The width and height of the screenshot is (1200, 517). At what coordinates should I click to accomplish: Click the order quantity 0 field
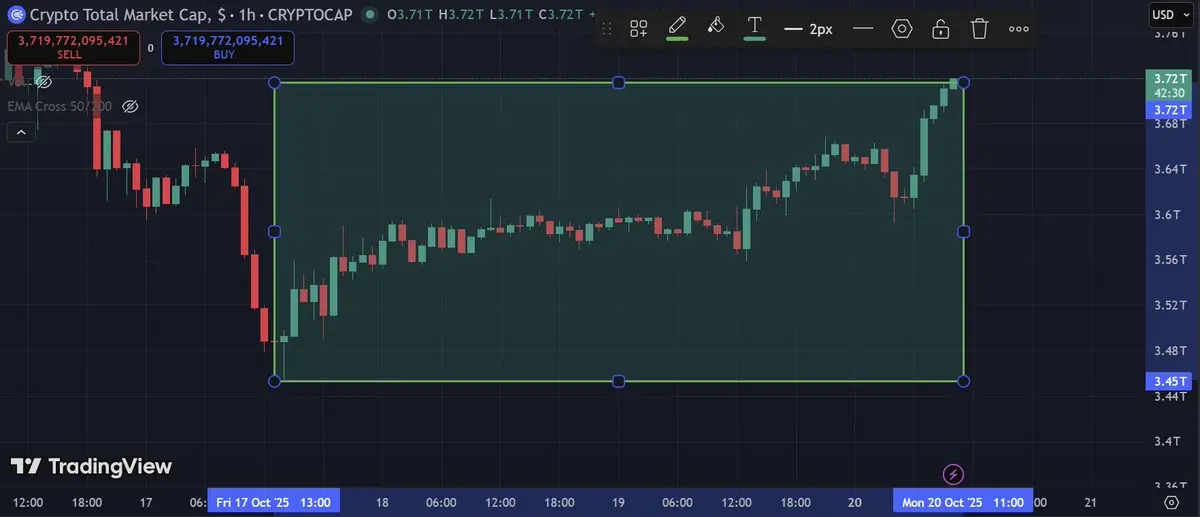tap(151, 47)
